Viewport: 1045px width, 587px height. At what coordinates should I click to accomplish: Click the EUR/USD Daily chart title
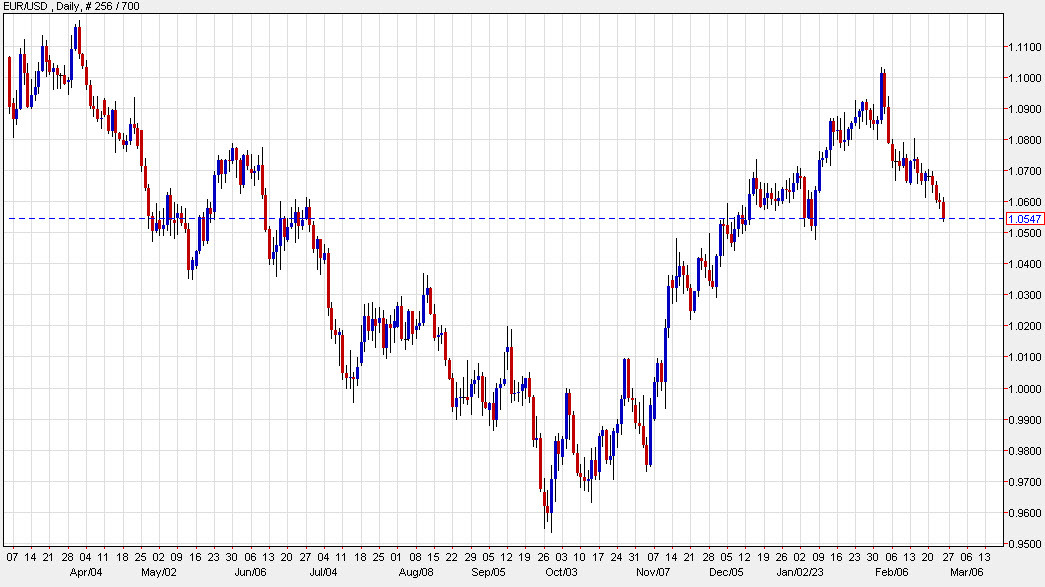coord(71,7)
